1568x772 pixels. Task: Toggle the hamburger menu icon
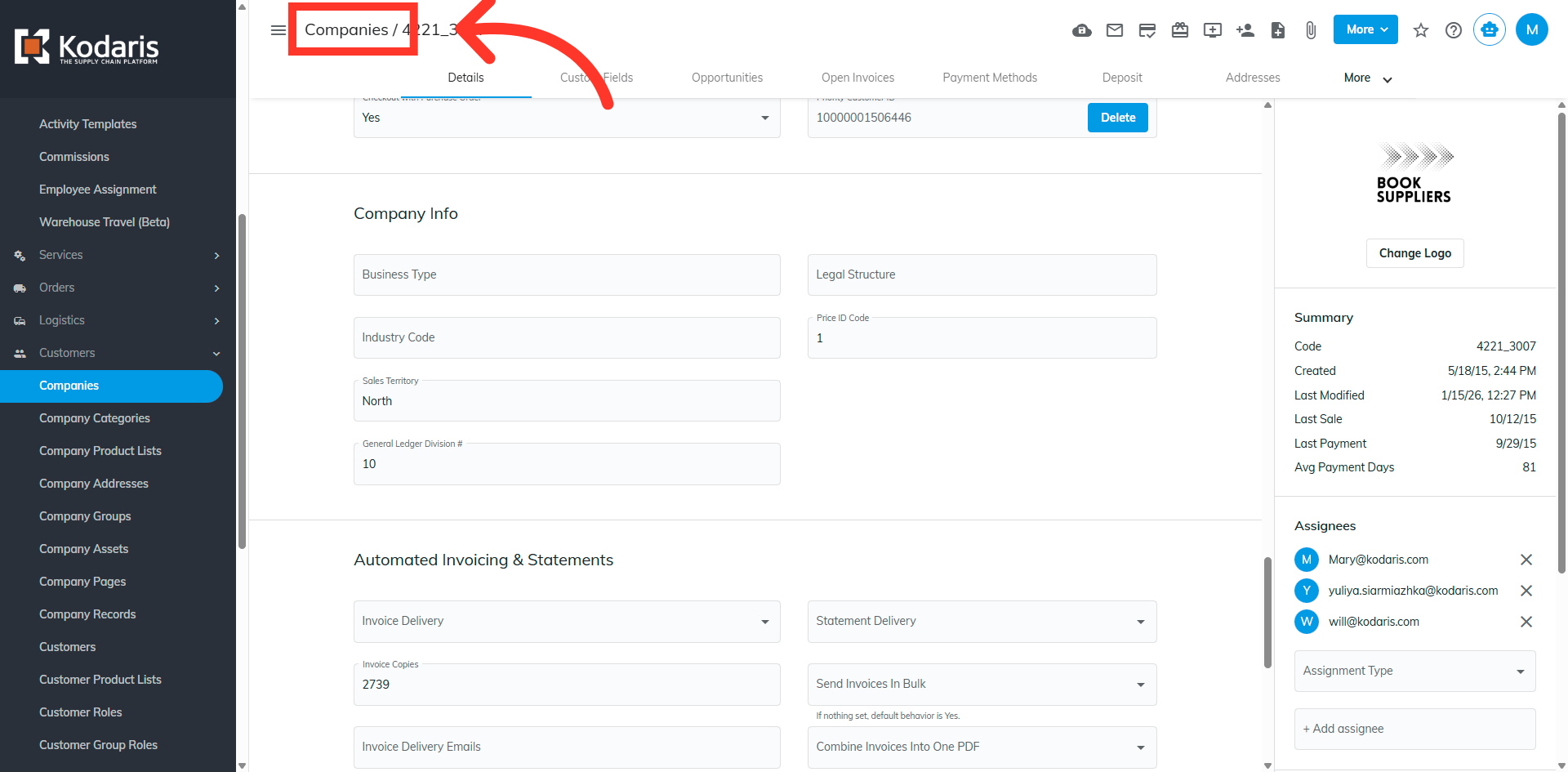(278, 30)
